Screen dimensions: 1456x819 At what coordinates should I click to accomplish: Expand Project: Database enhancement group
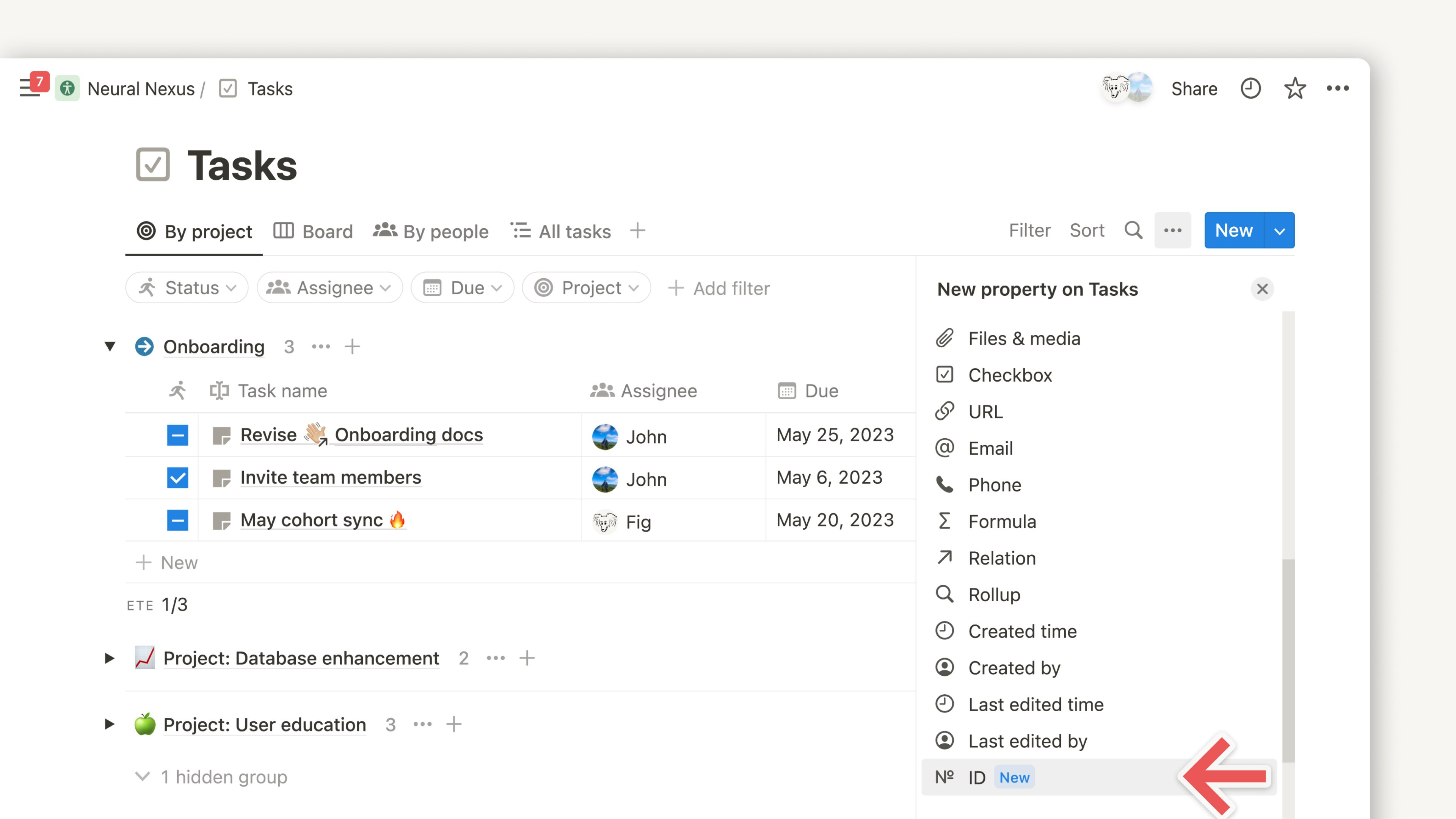click(x=110, y=658)
